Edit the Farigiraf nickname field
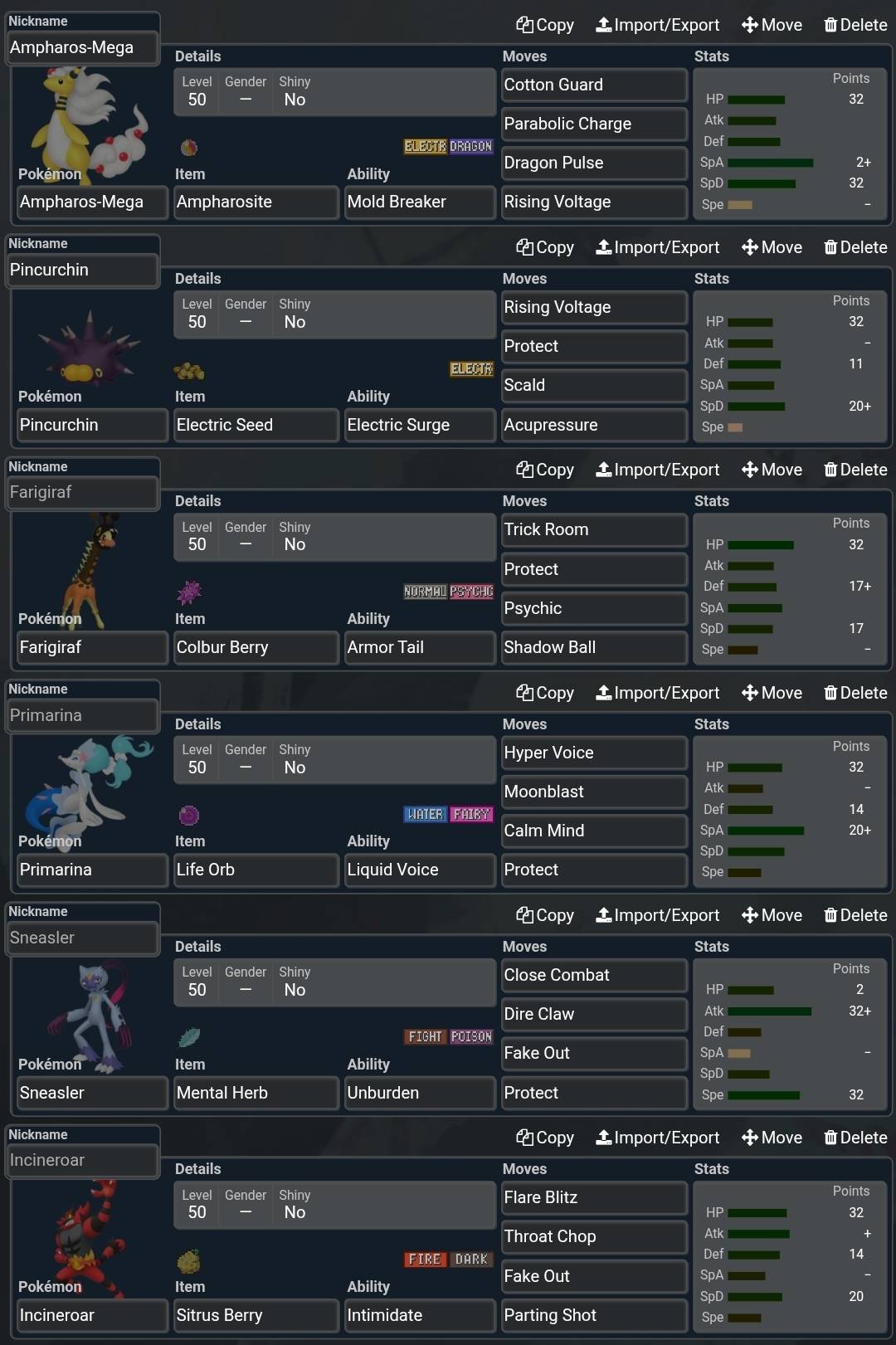Image resolution: width=896 pixels, height=1345 pixels. coord(82,492)
